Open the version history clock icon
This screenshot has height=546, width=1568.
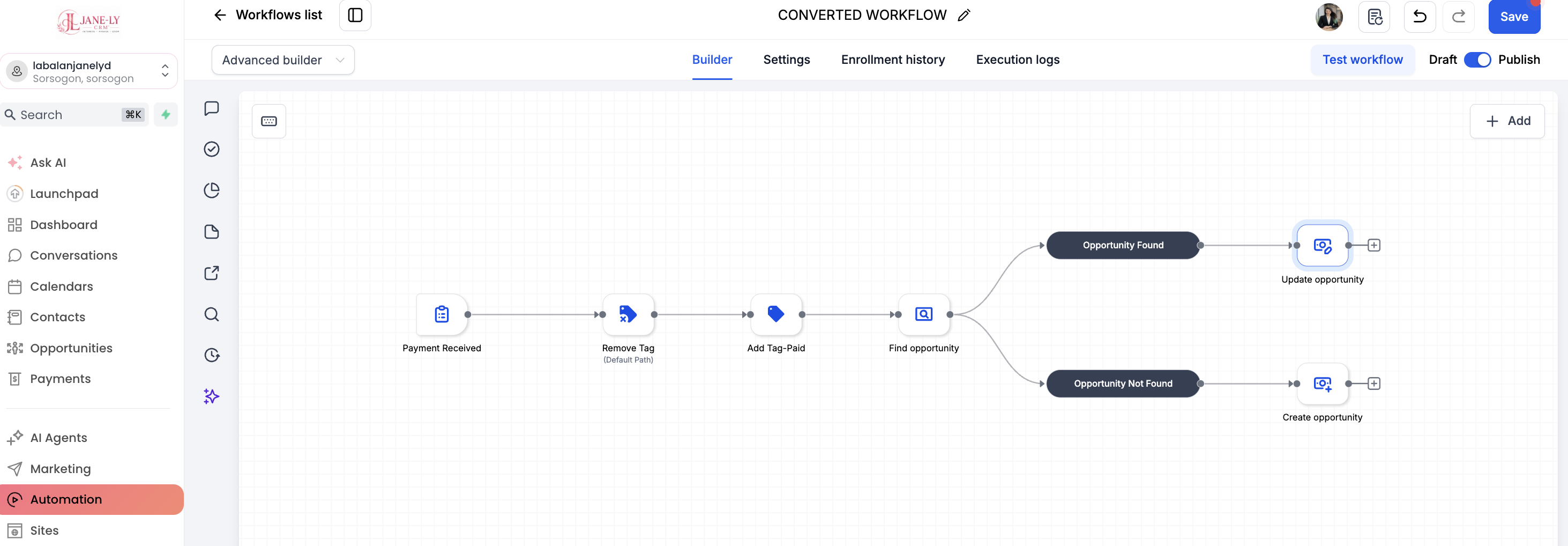point(211,355)
